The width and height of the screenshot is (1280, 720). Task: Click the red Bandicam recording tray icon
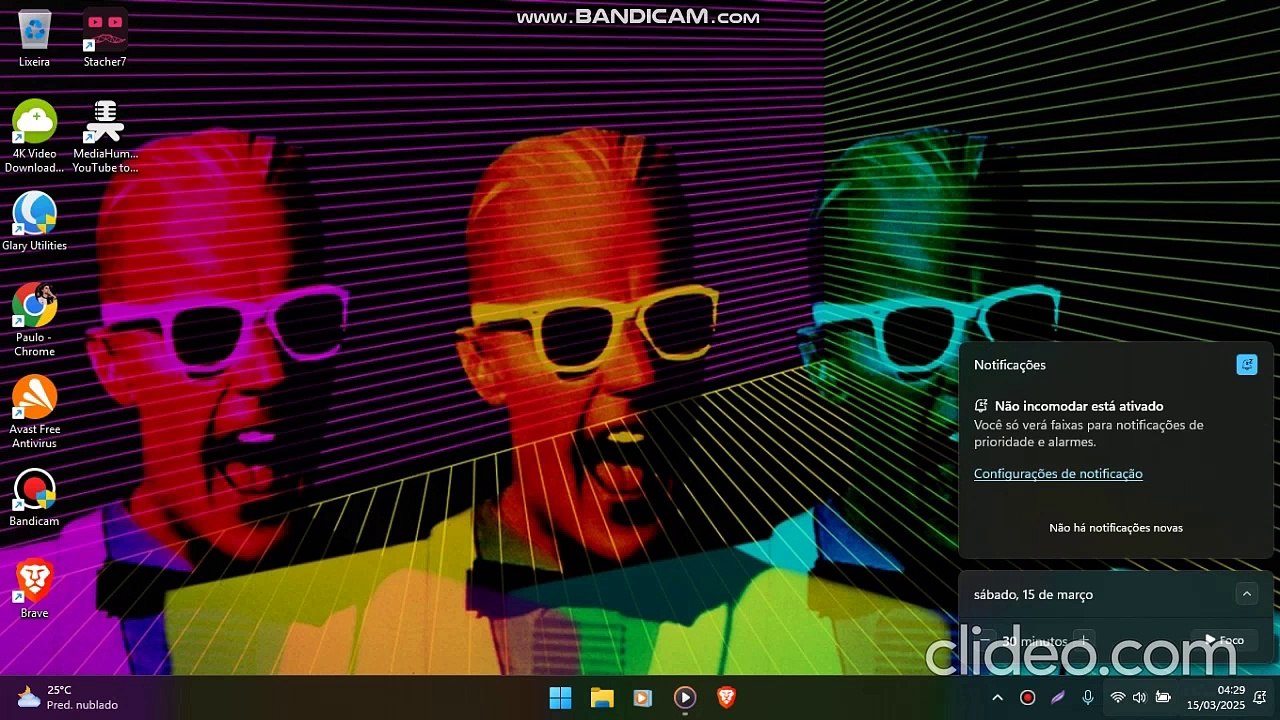point(1027,698)
